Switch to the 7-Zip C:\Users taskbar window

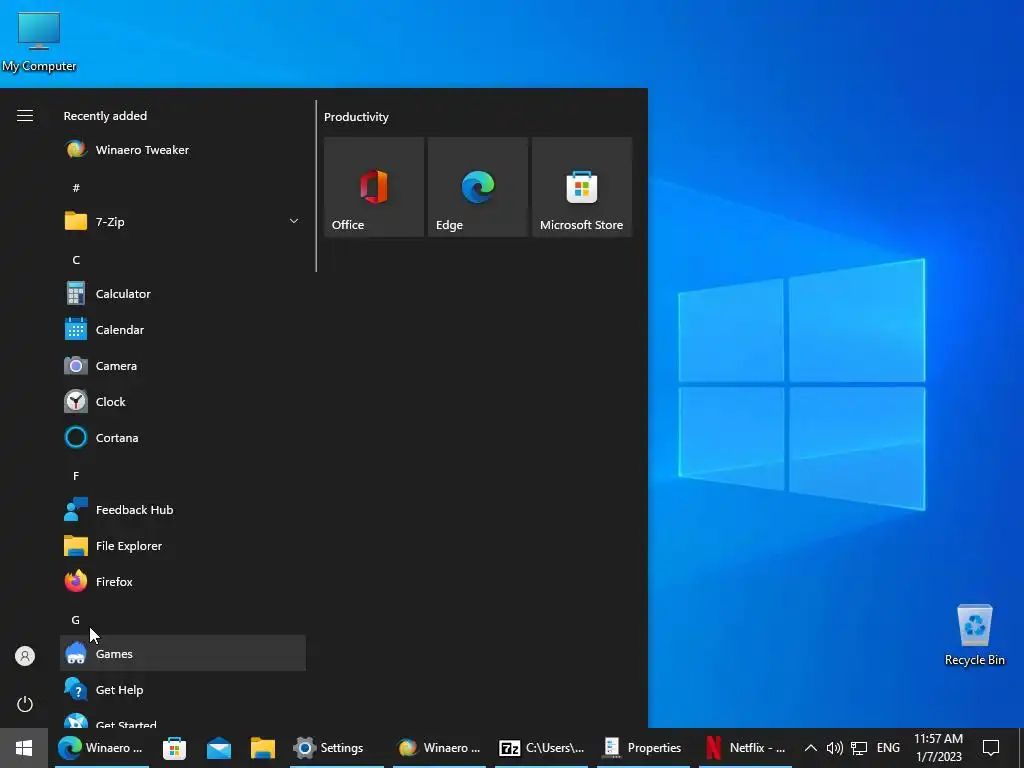click(541, 748)
